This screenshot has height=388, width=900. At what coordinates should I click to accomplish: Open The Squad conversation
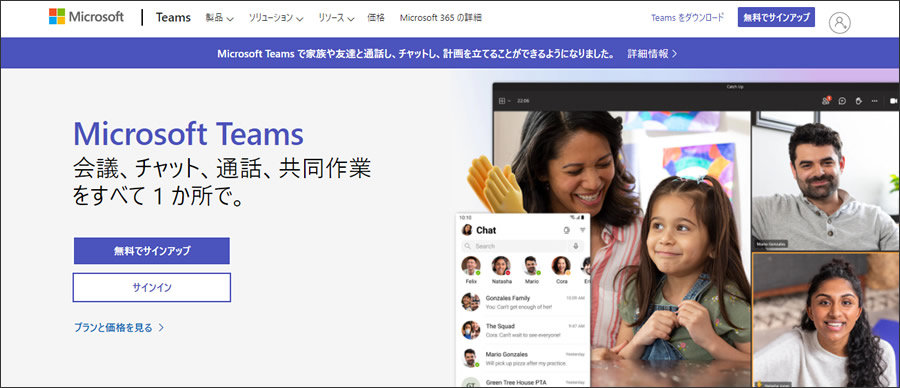pyautogui.click(x=523, y=330)
